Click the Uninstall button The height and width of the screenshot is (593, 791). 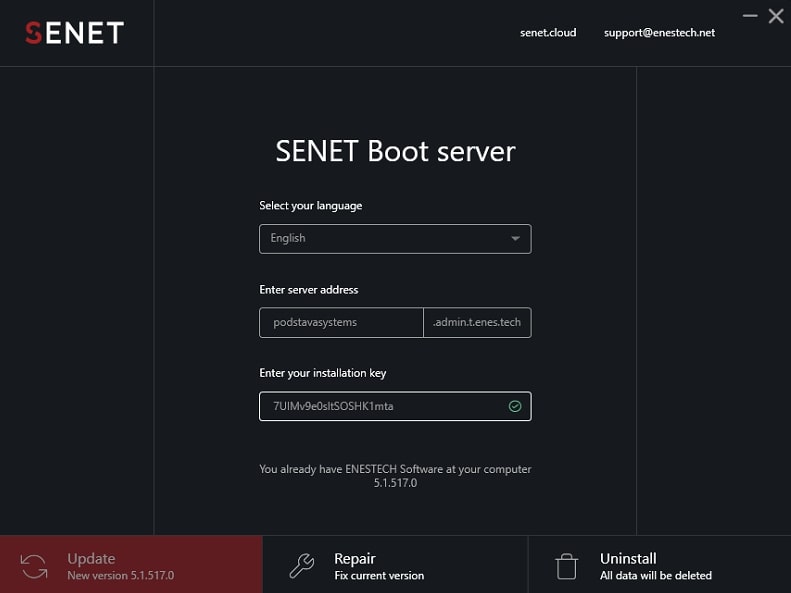659,564
